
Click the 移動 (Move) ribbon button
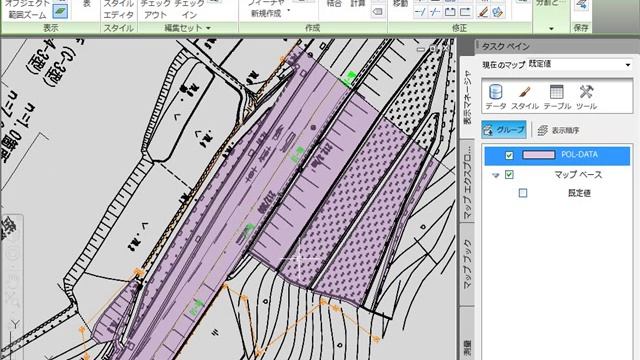click(x=400, y=4)
